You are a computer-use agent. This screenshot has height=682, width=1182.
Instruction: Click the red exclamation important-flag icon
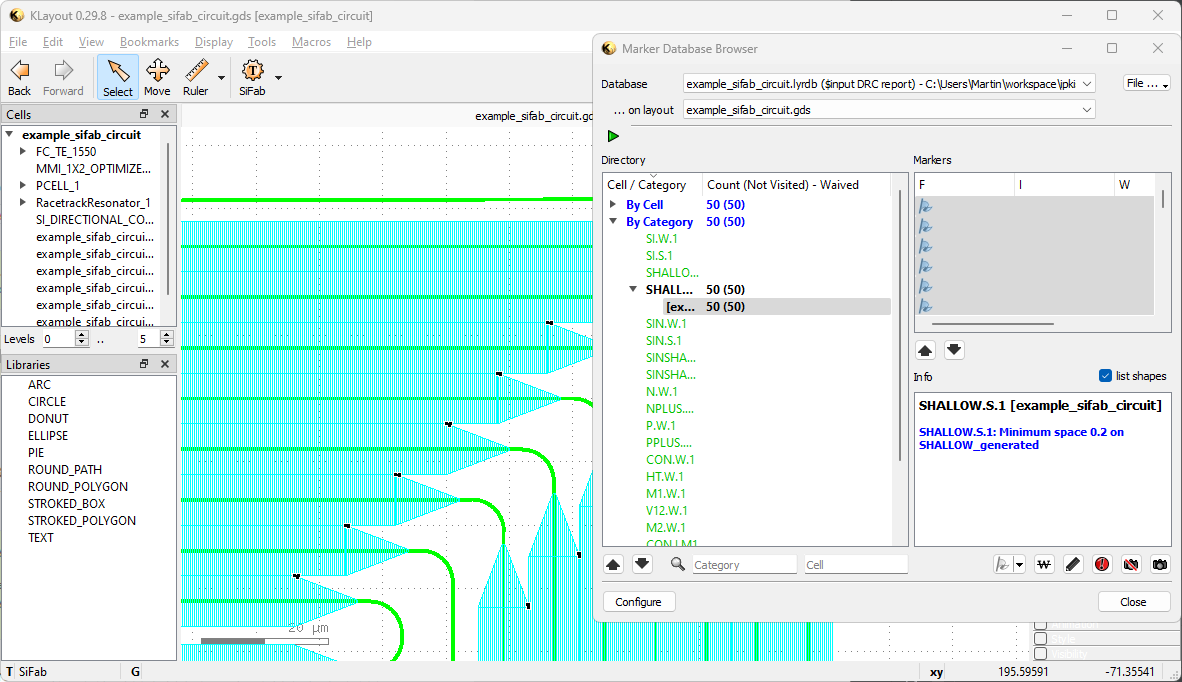tap(1102, 564)
